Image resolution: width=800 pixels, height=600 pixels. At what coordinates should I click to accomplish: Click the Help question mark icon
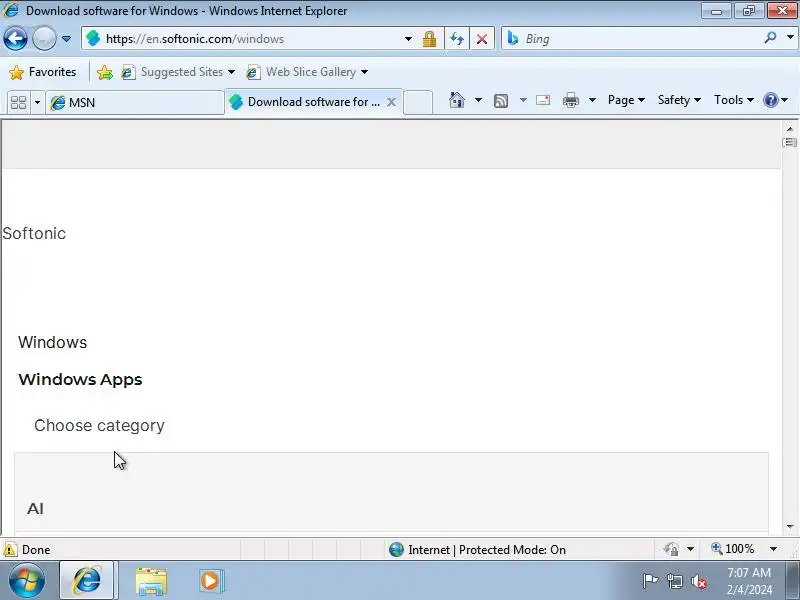(770, 100)
